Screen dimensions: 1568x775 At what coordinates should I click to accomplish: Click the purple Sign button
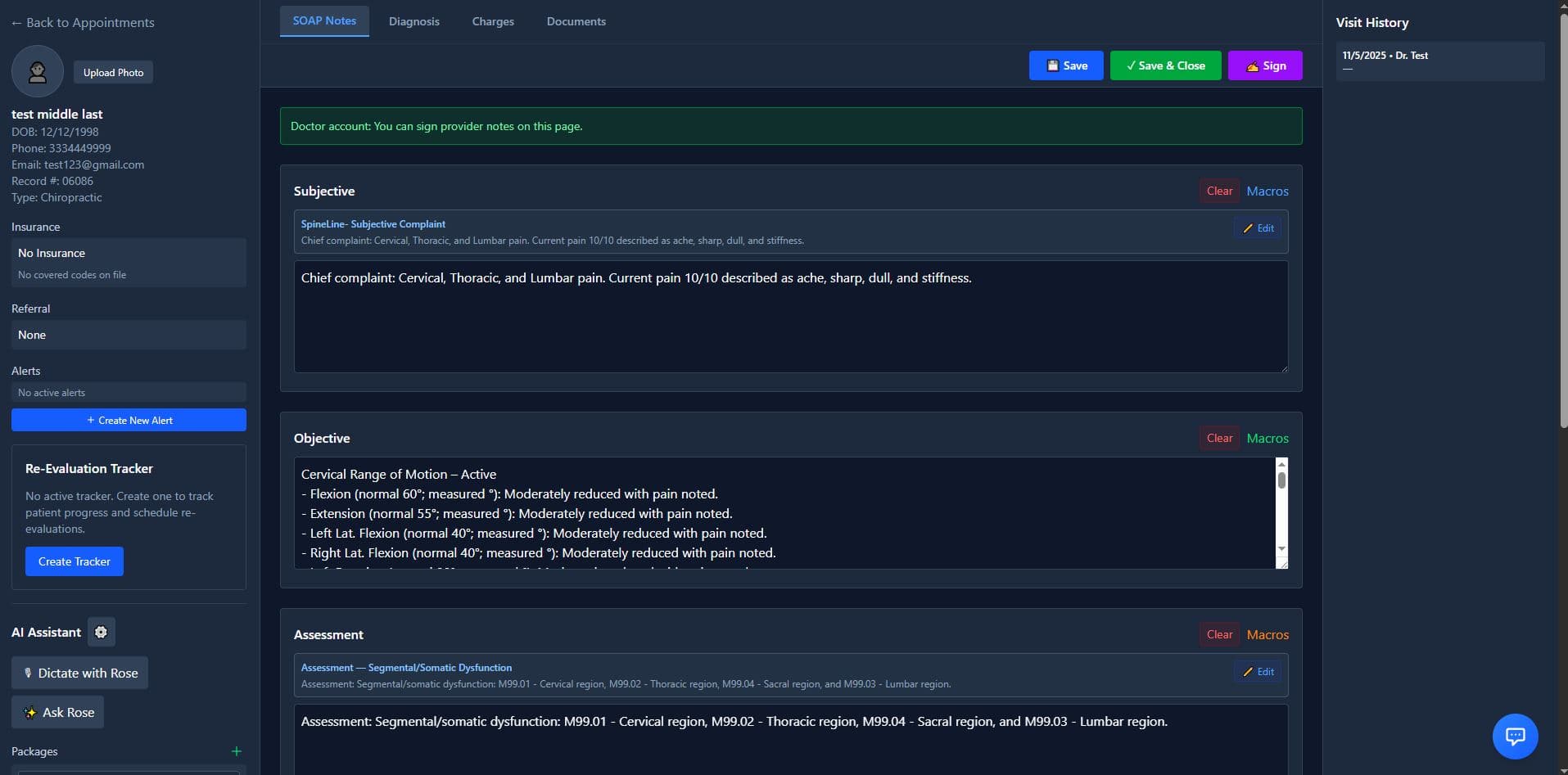tap(1265, 65)
